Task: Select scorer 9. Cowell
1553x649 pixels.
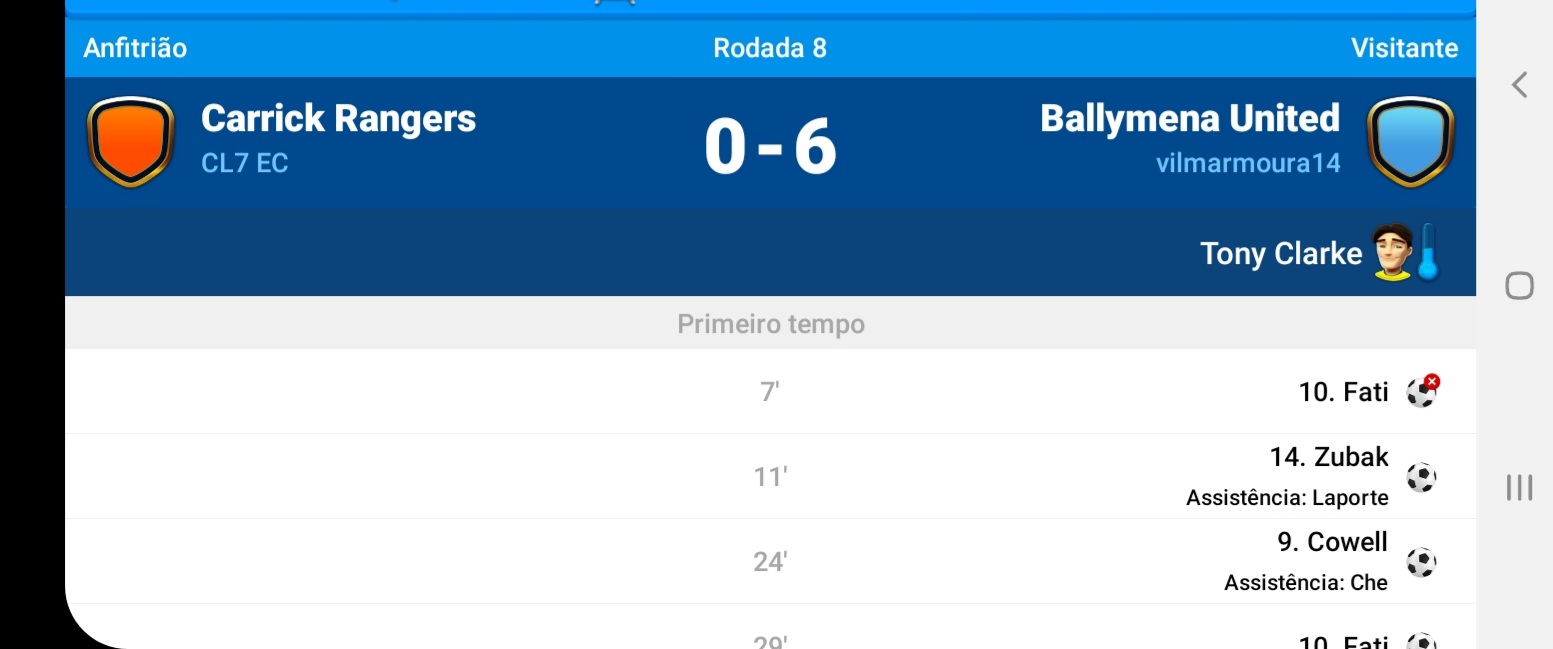Action: 1333,542
